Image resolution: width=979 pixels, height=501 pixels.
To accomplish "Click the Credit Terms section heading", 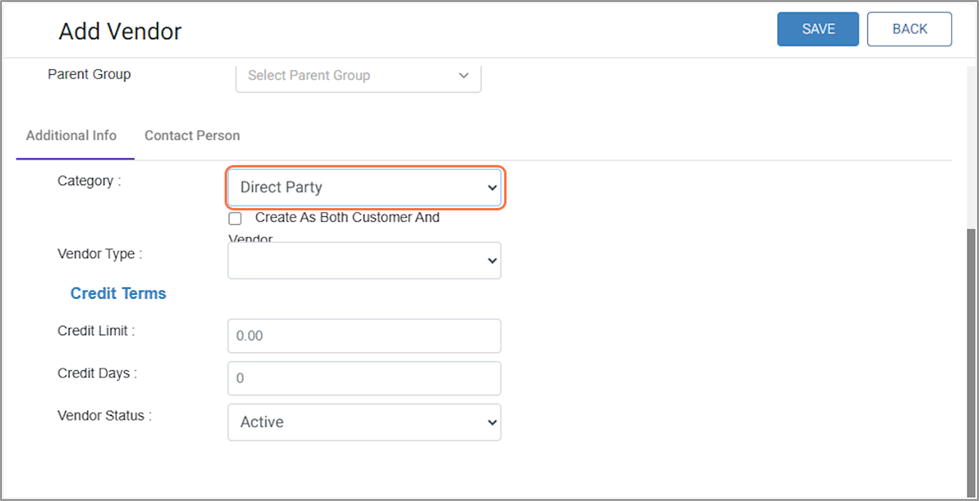I will point(118,294).
